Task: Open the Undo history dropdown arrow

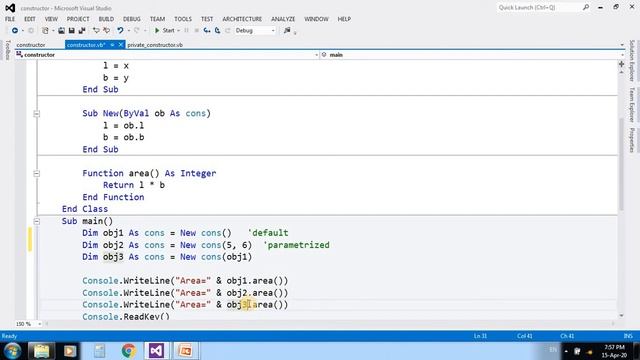Action: click(x=129, y=31)
